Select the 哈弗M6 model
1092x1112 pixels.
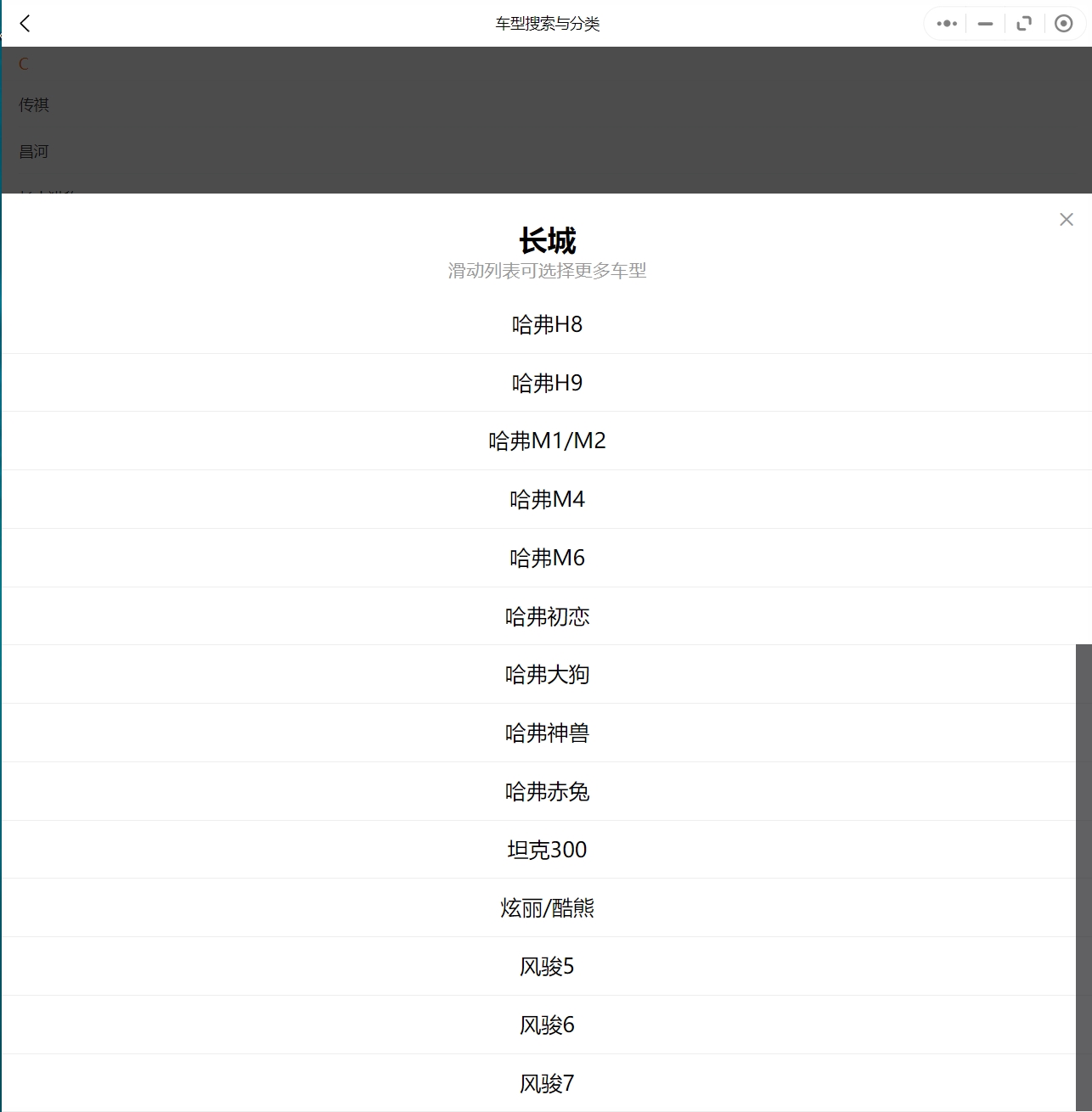click(x=547, y=558)
